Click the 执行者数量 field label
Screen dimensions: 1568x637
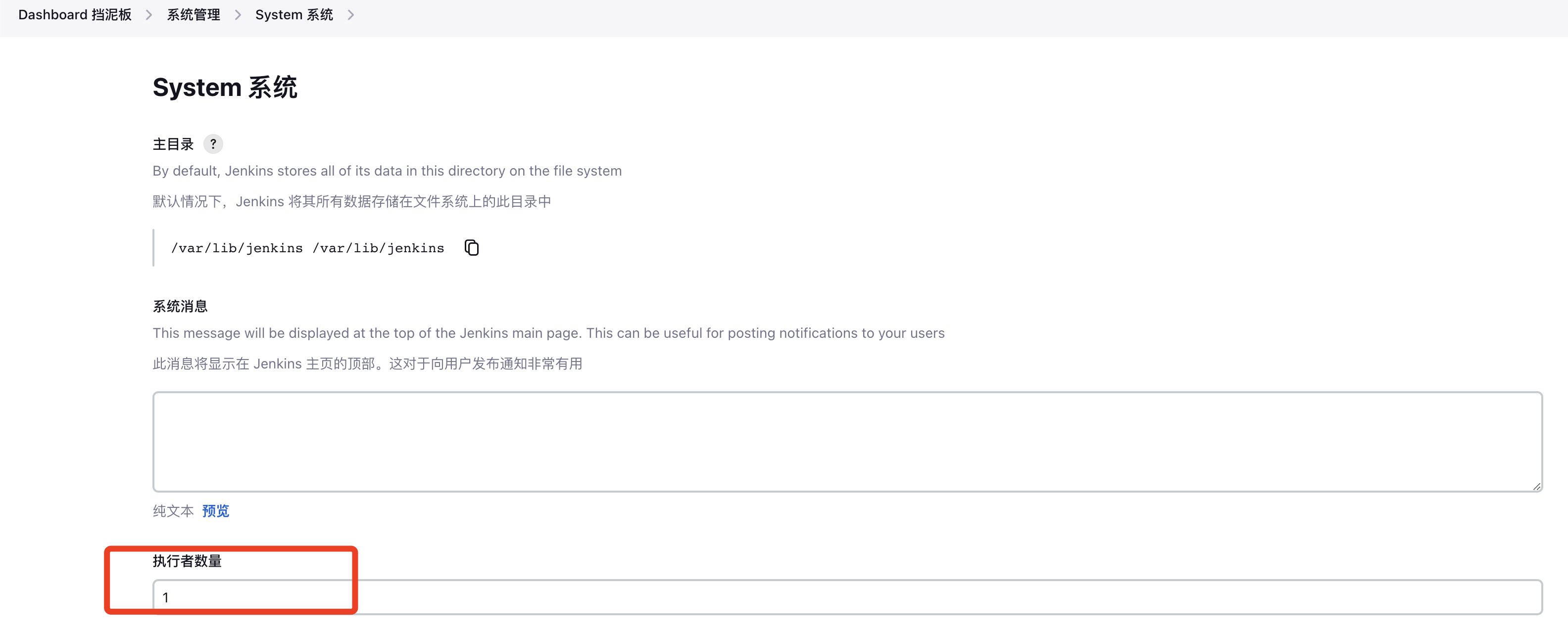[187, 561]
